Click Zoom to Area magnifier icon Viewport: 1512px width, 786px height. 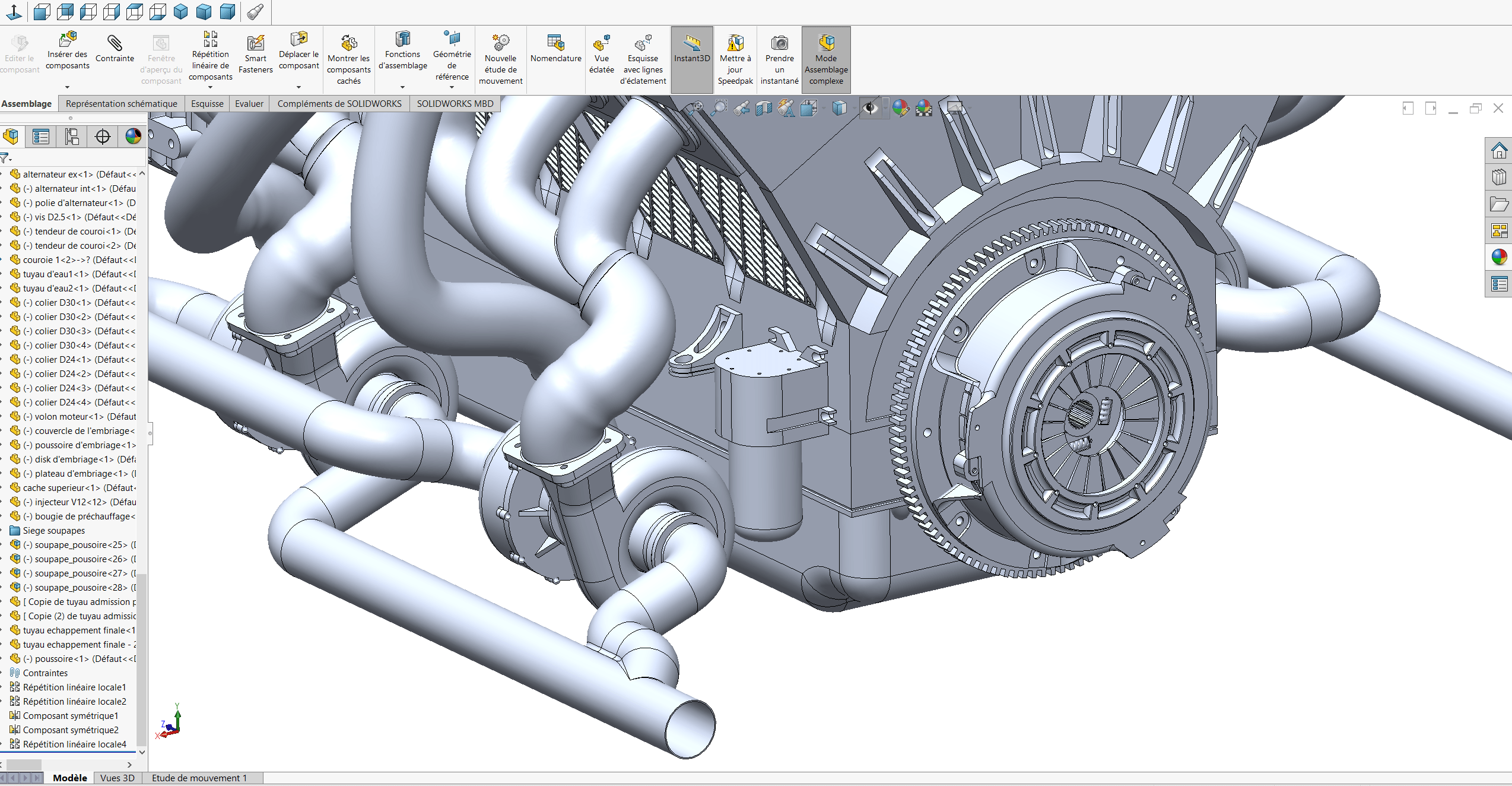[x=719, y=108]
